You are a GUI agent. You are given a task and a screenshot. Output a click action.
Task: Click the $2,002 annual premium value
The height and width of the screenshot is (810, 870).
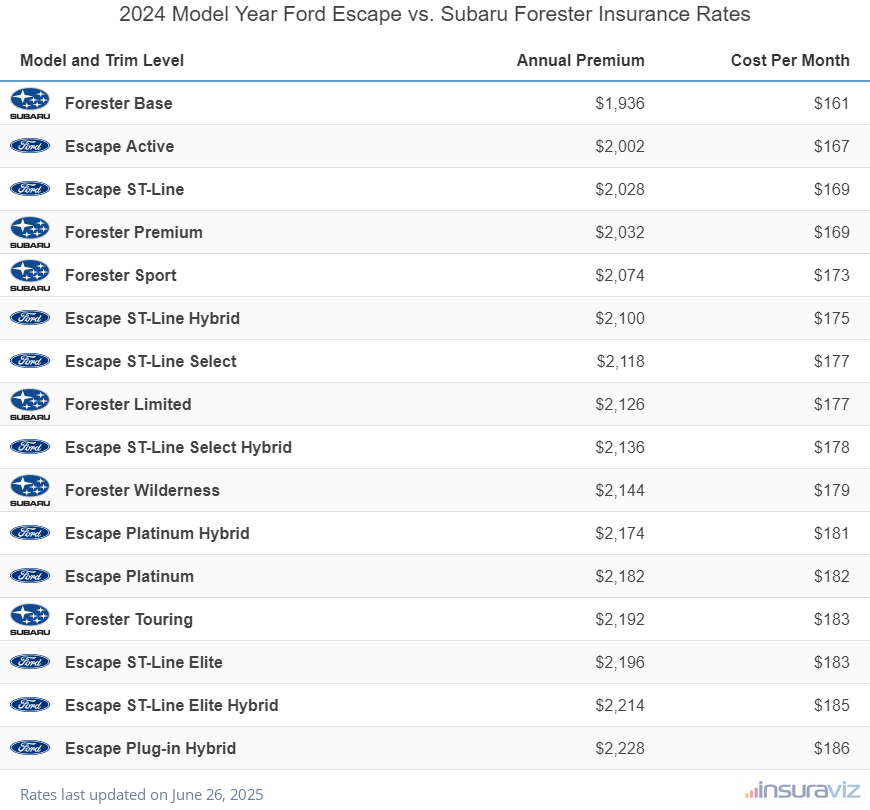coord(620,146)
